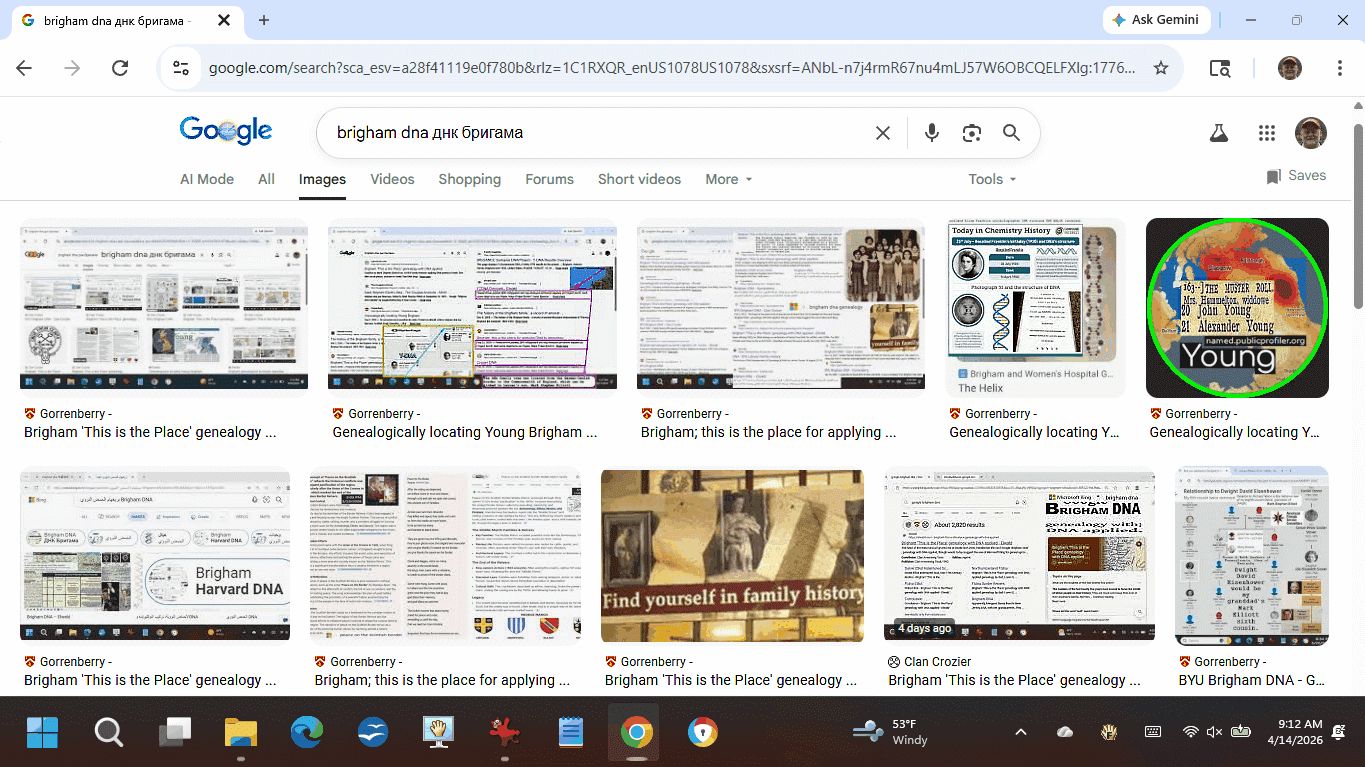Expand the More search filters dropdown
1365x767 pixels.
(x=728, y=179)
